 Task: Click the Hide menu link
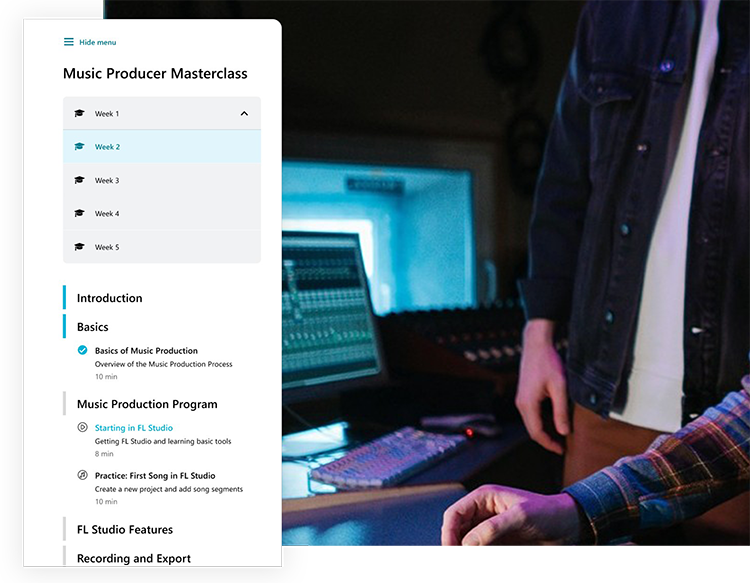[98, 42]
